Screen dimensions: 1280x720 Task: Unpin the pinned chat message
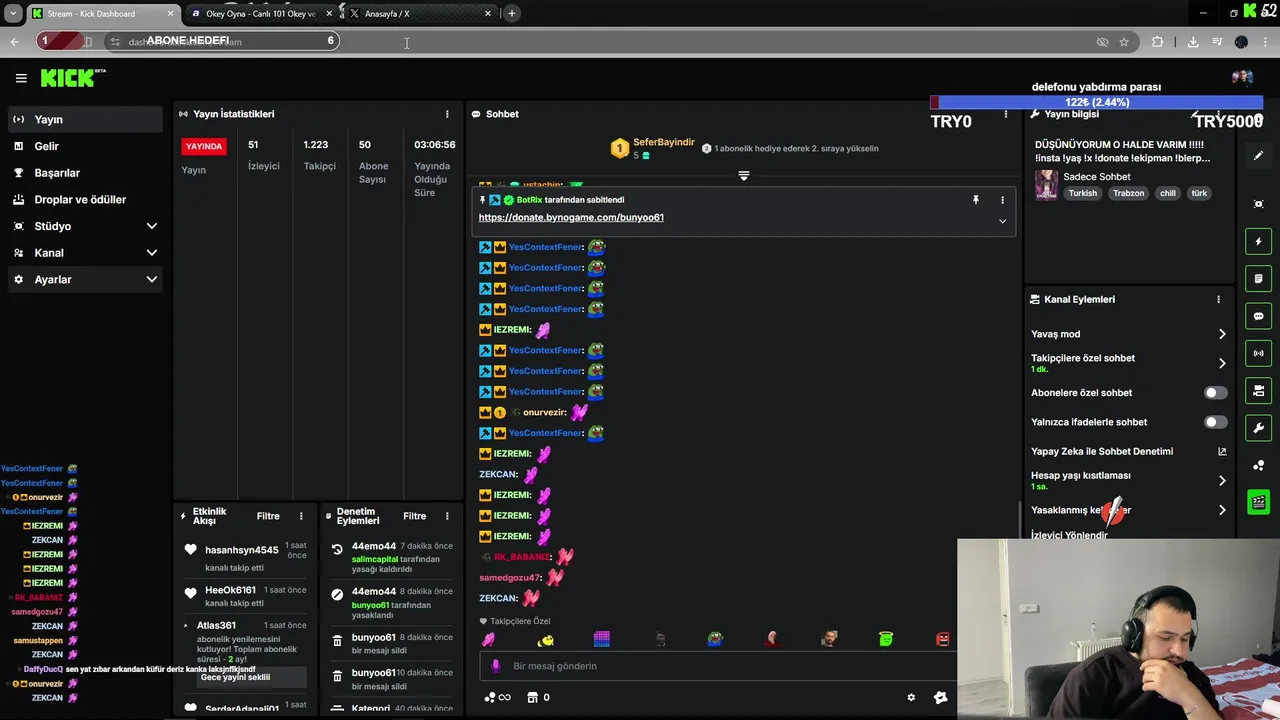click(x=976, y=200)
